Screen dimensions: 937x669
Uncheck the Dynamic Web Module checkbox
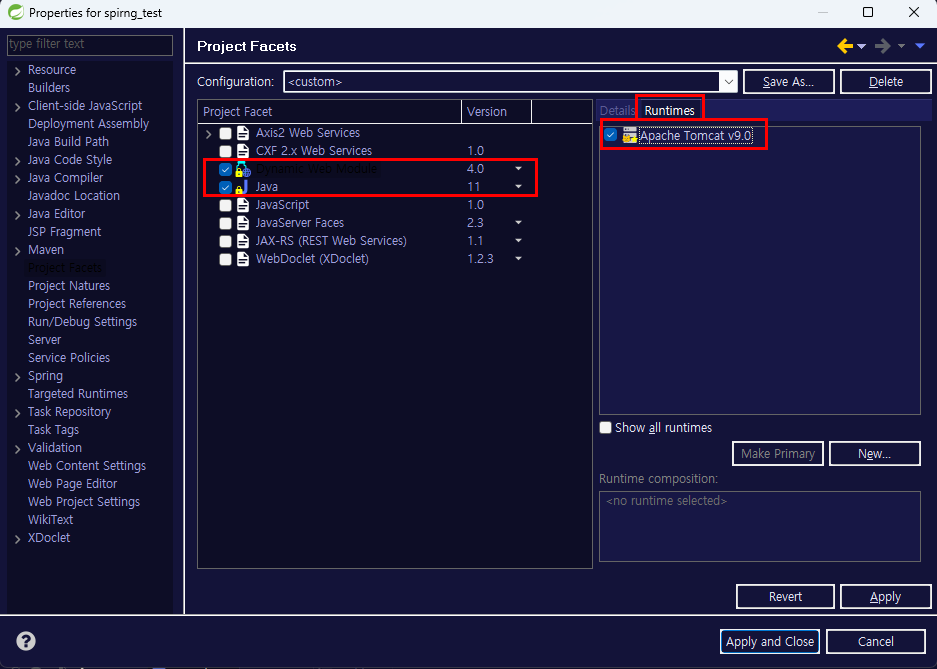[x=225, y=169]
